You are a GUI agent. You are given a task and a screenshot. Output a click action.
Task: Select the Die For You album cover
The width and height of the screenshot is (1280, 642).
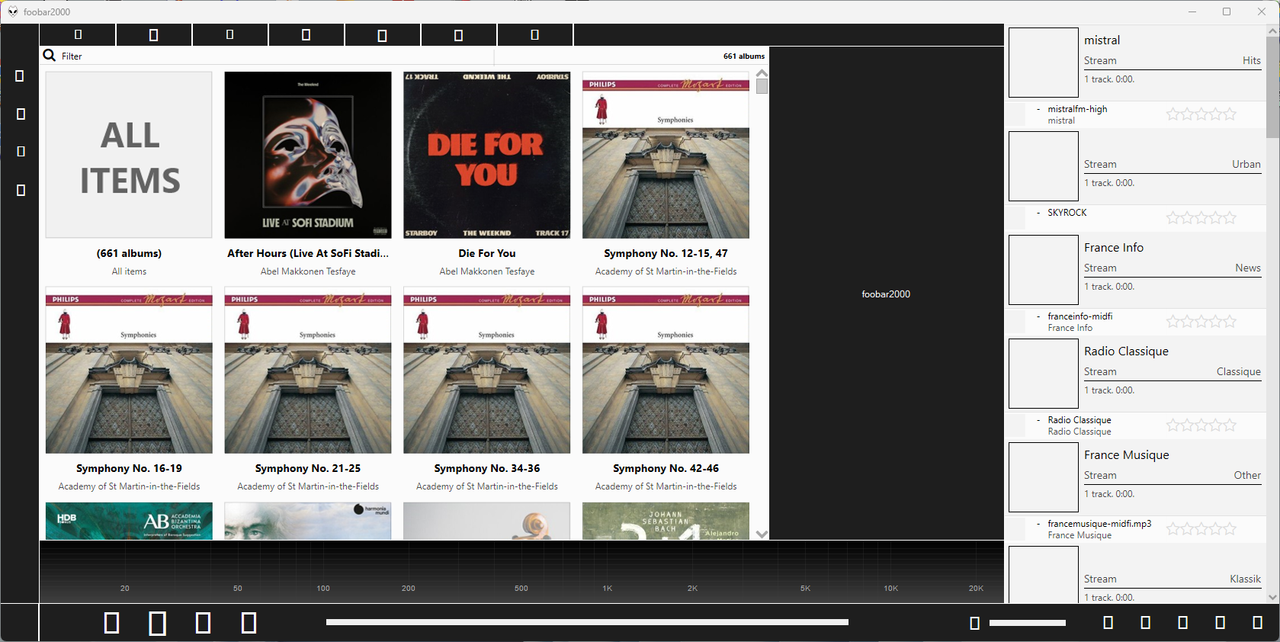[487, 154]
